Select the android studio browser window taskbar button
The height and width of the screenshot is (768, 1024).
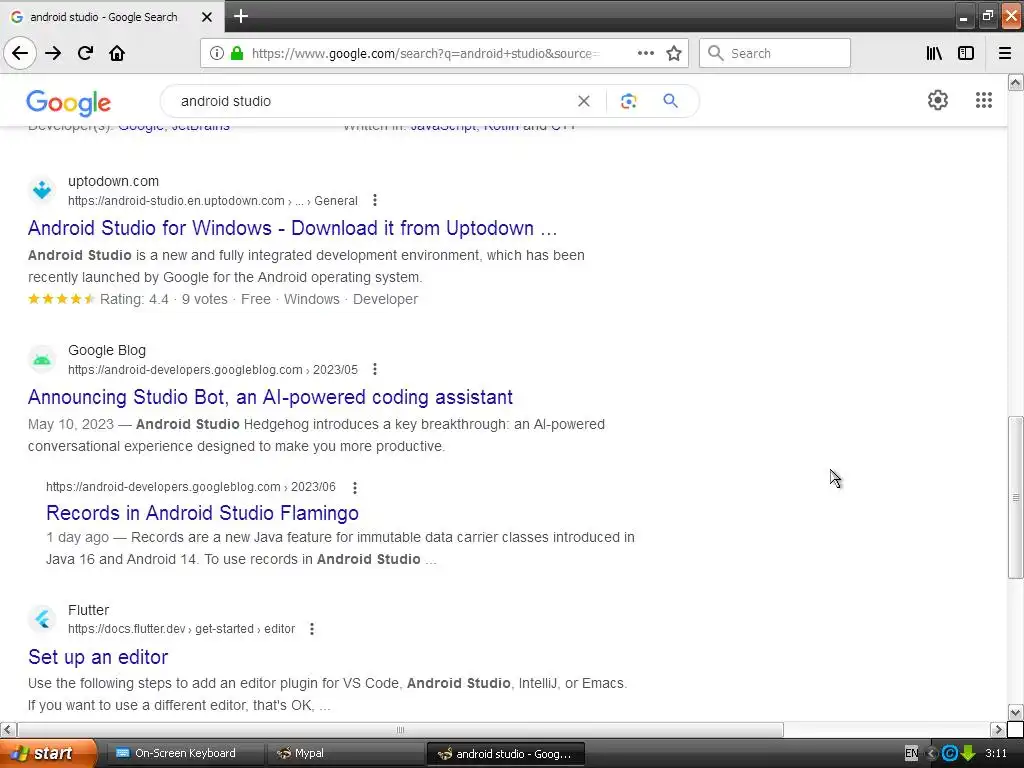point(505,754)
